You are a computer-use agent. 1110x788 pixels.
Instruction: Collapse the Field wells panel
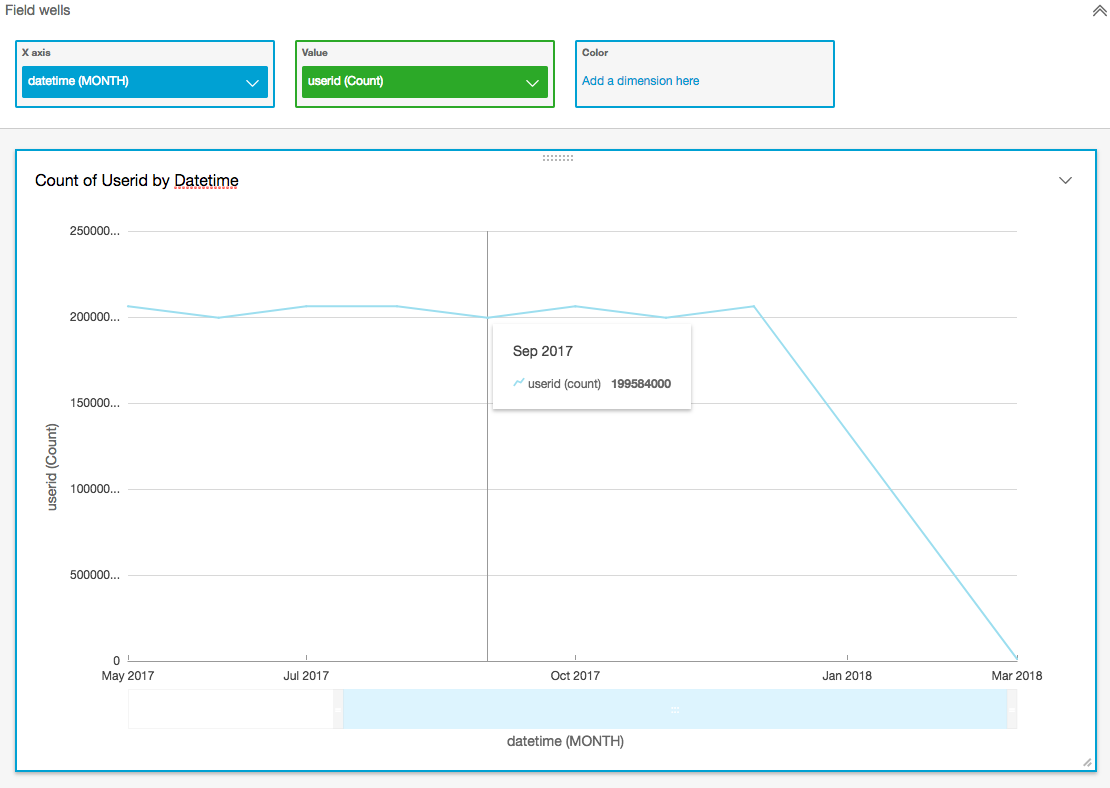click(x=1099, y=11)
